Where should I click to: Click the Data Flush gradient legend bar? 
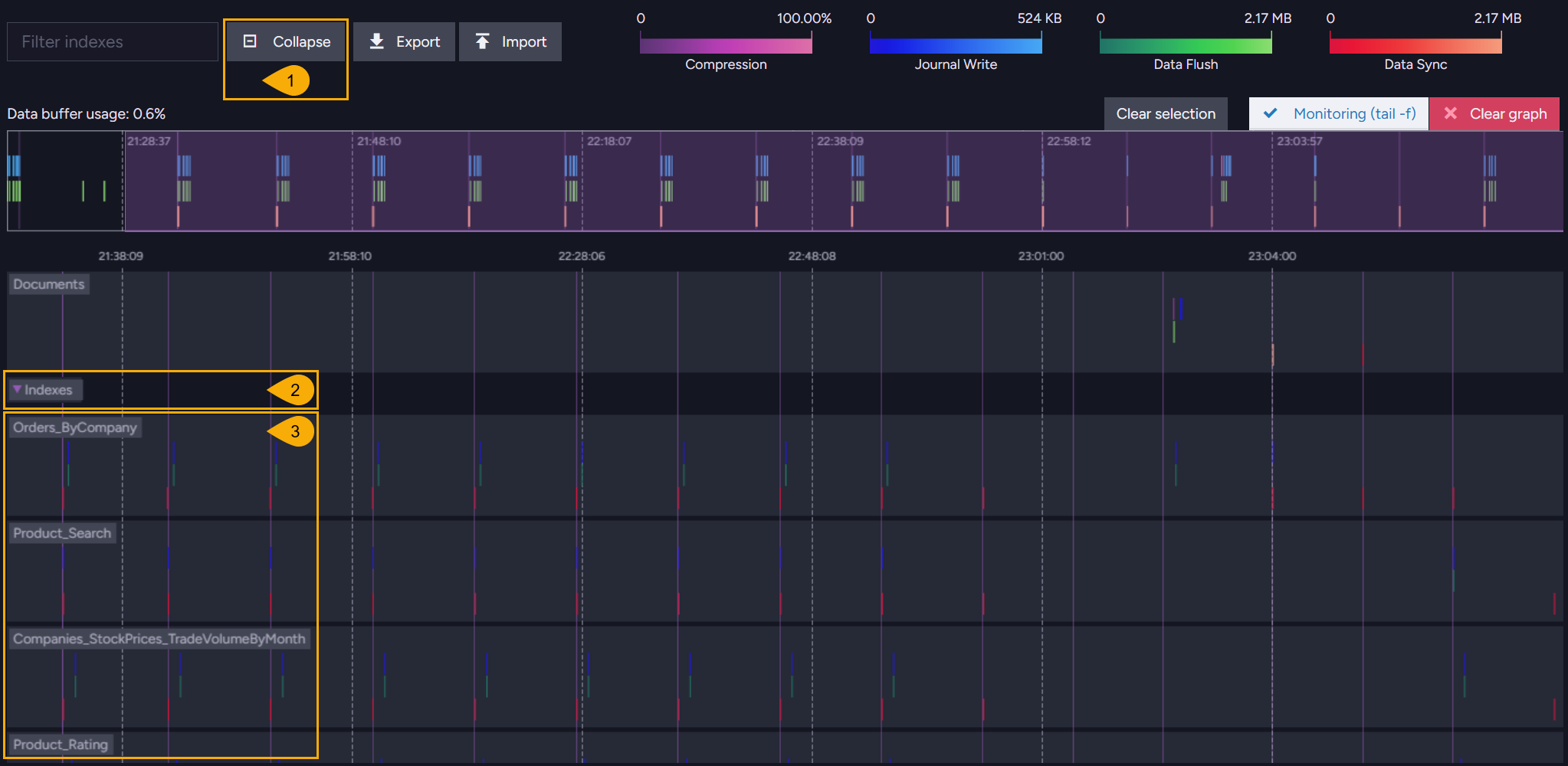[x=1186, y=44]
